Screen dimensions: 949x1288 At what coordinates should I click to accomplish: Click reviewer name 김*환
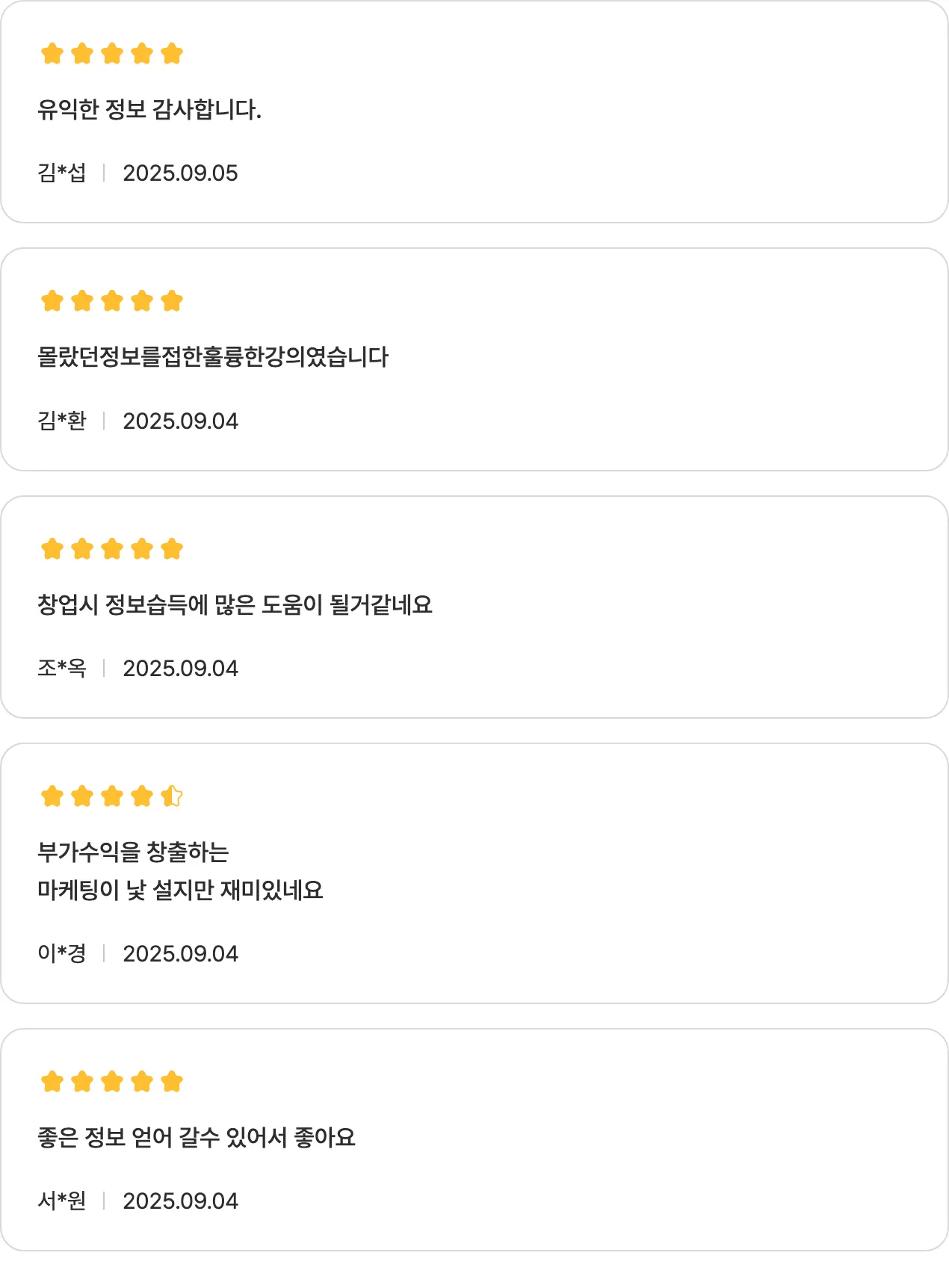62,421
